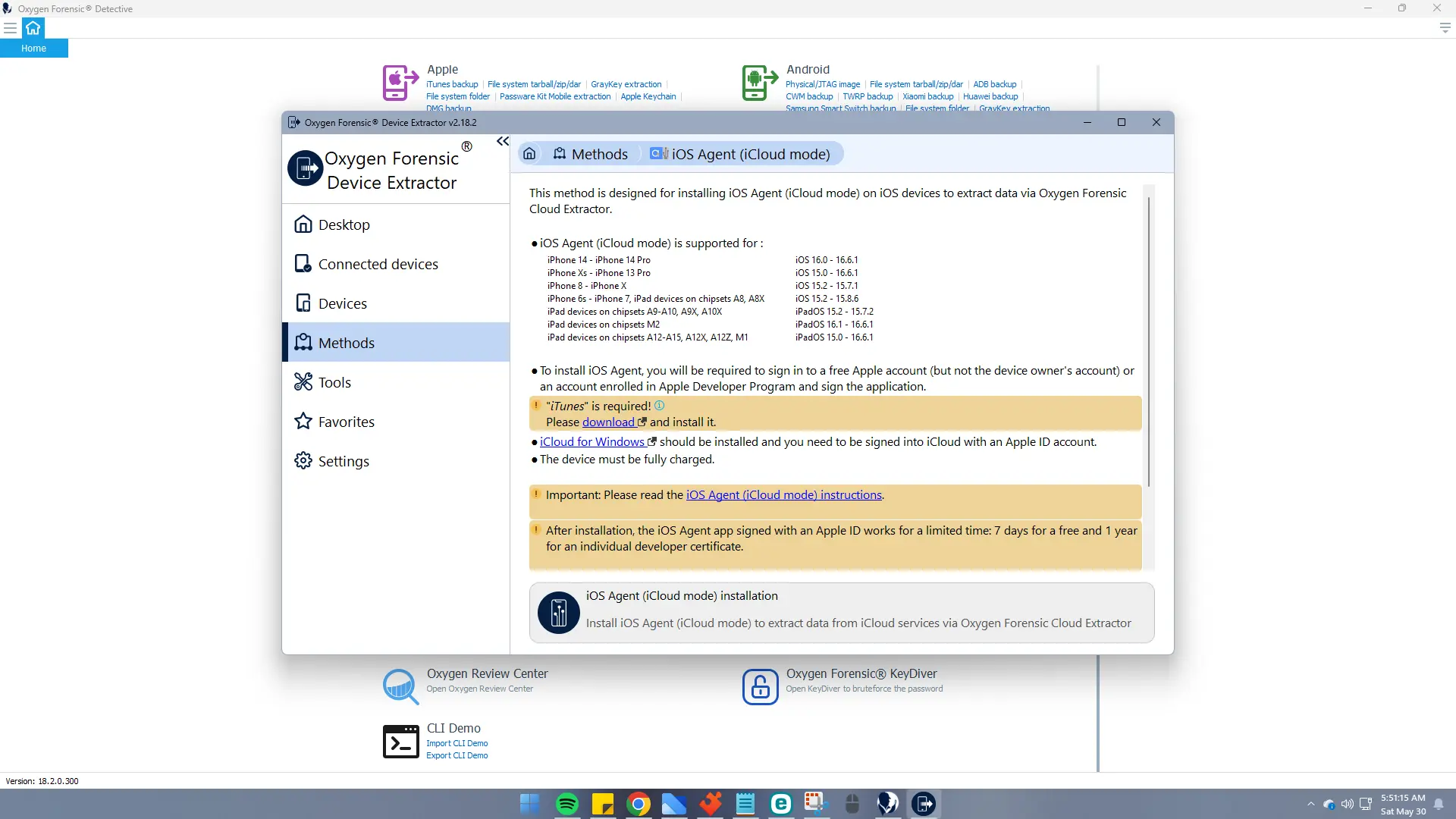Click the "iPhone 14 - iPhone 14 Pro" row
The height and width of the screenshot is (819, 1456).
tap(598, 260)
